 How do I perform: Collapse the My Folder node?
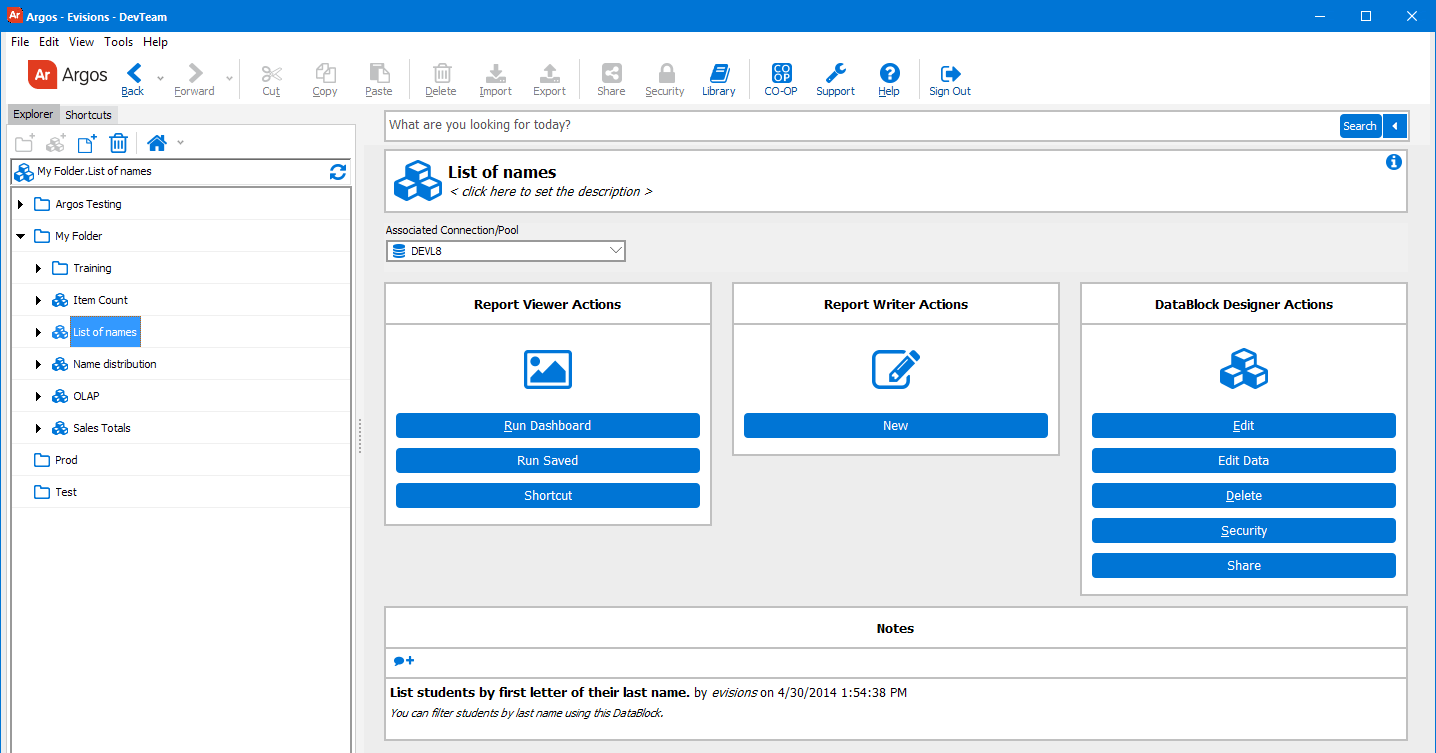(x=21, y=236)
